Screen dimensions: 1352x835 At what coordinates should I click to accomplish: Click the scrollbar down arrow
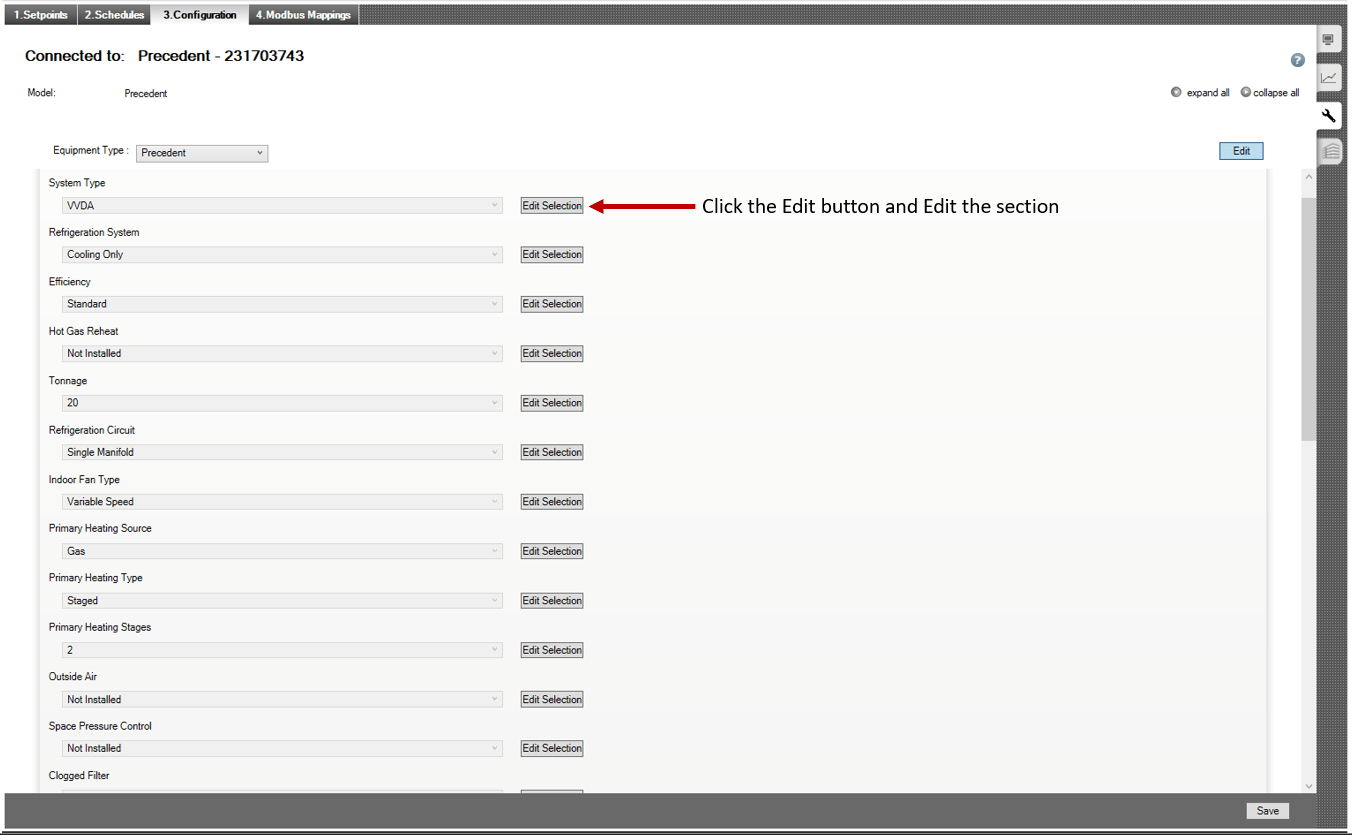coord(1309,786)
